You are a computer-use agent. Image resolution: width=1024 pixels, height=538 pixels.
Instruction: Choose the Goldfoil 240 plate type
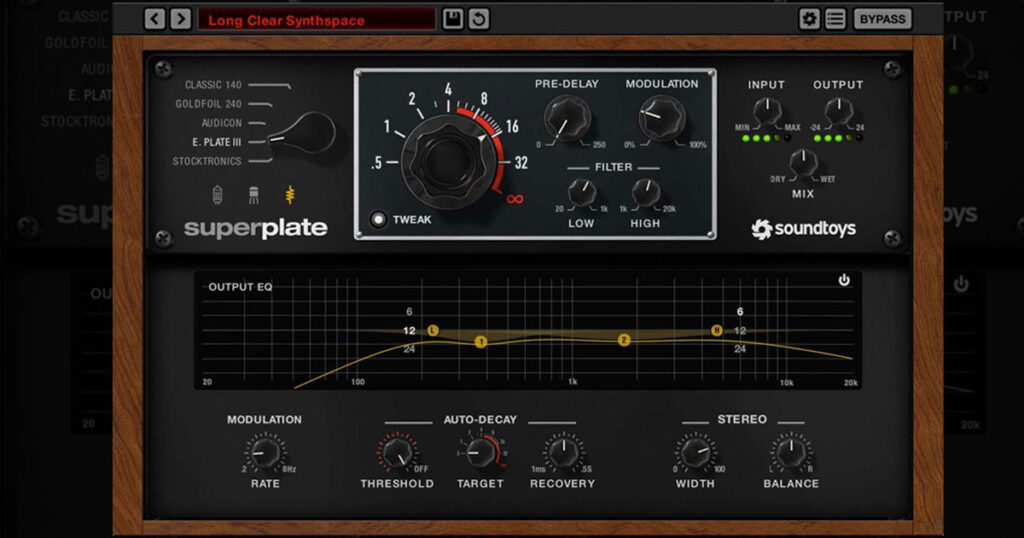pos(209,104)
